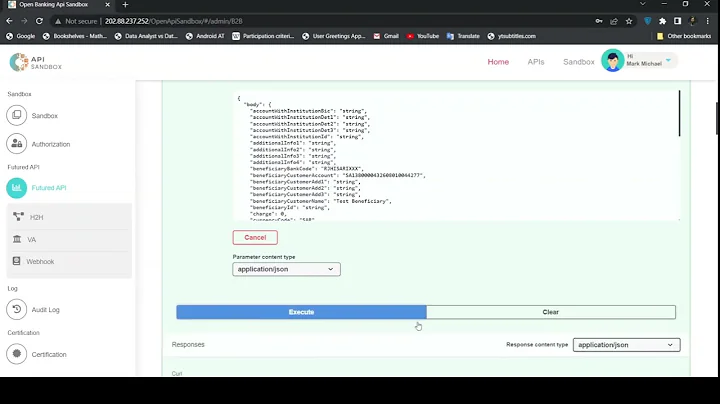Screen dimensions: 720x404
Task: Expand the user profile dropdown arrow
Action: [669, 60]
